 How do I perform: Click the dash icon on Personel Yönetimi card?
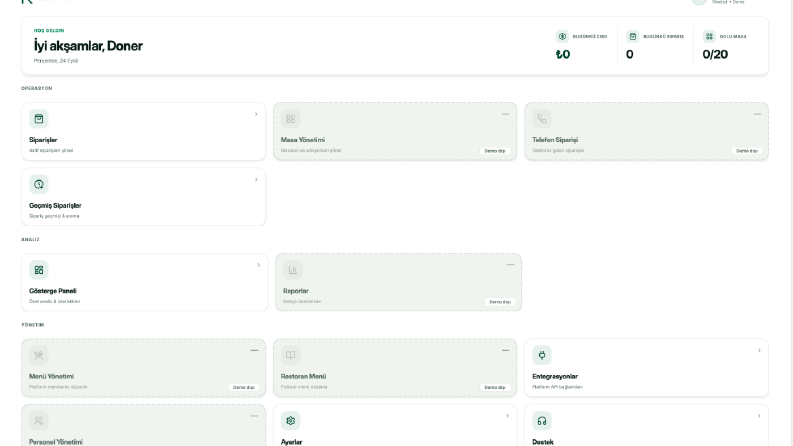pos(254,416)
